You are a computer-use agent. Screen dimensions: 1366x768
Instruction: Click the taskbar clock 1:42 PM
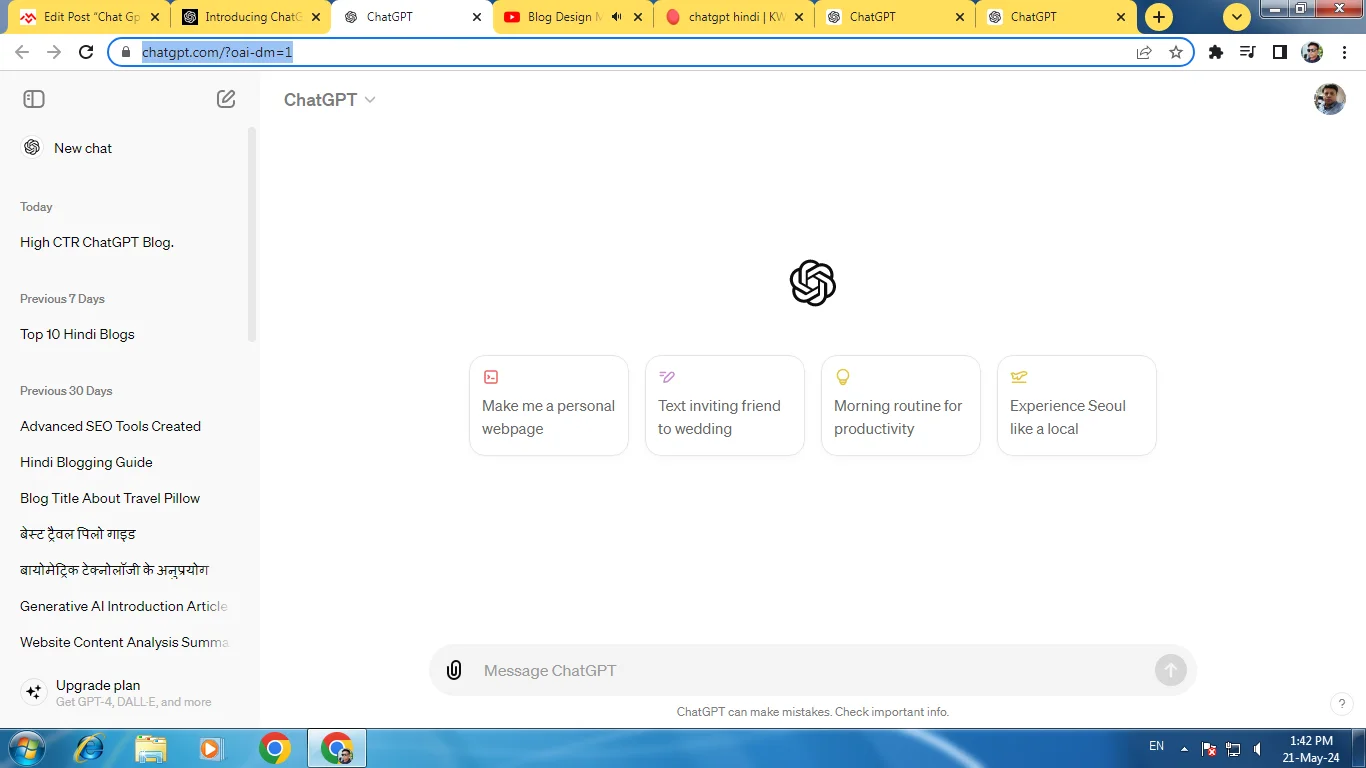[1311, 741]
